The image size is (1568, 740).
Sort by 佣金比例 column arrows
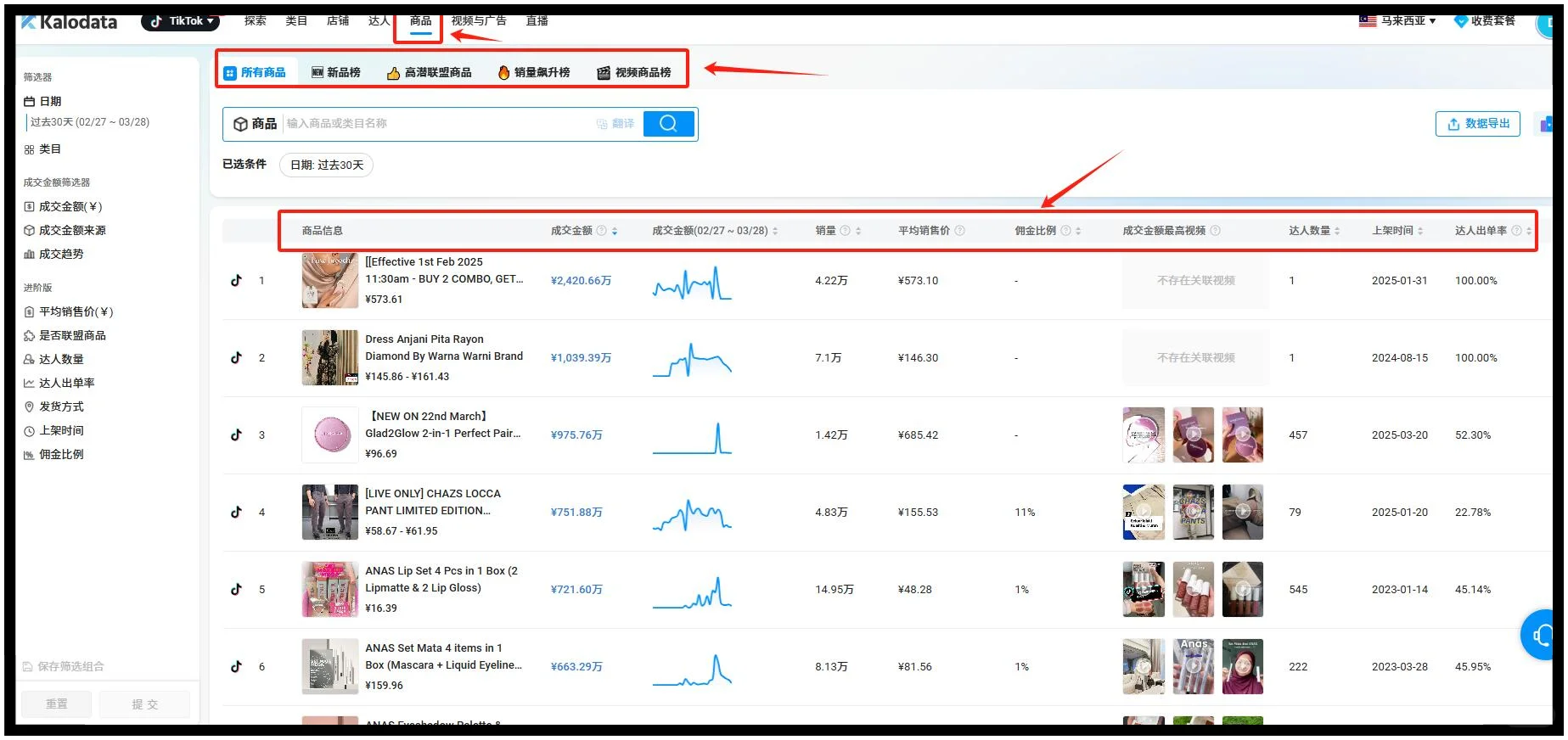point(1078,231)
